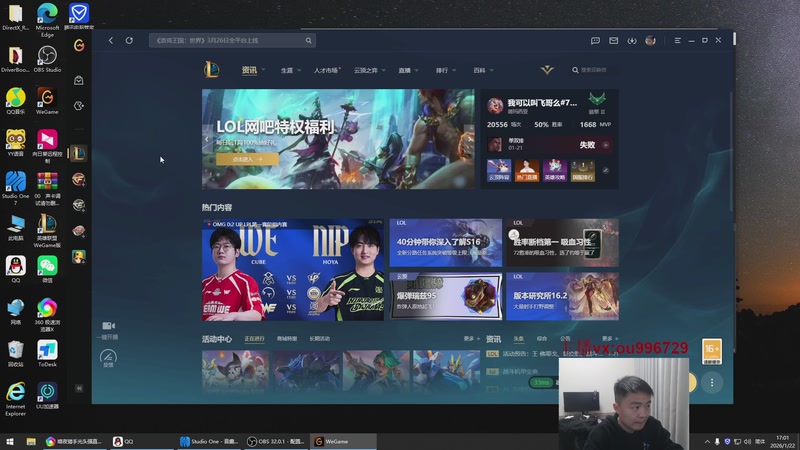Open the 直播 navigation tab
800x450 pixels.
coord(405,70)
